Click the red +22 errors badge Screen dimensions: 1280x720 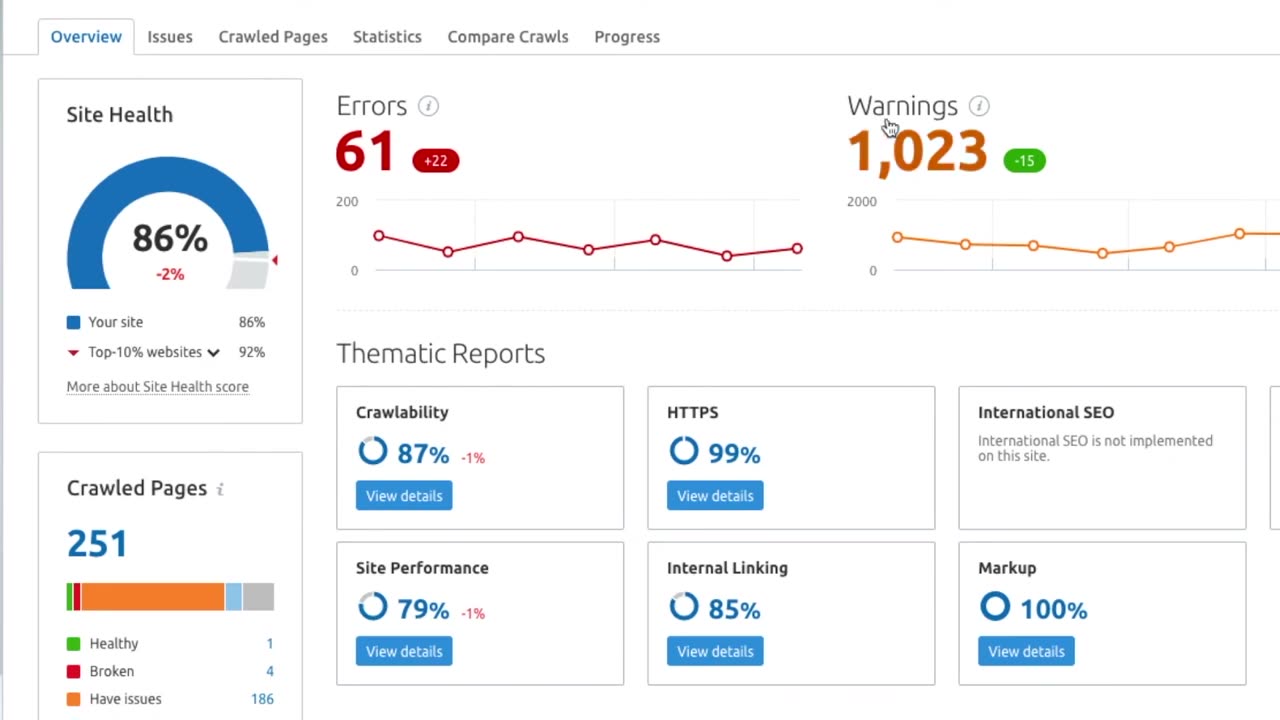pyautogui.click(x=436, y=160)
